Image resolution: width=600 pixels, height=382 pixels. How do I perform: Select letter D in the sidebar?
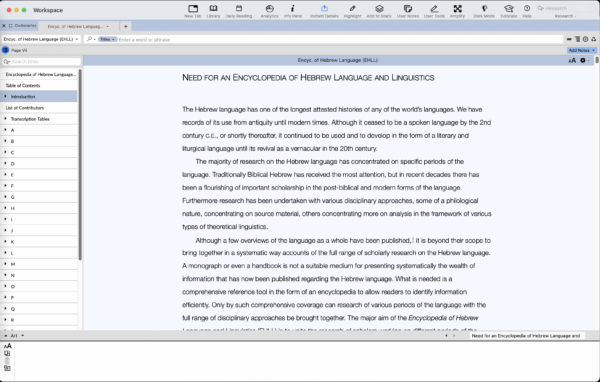(39, 163)
